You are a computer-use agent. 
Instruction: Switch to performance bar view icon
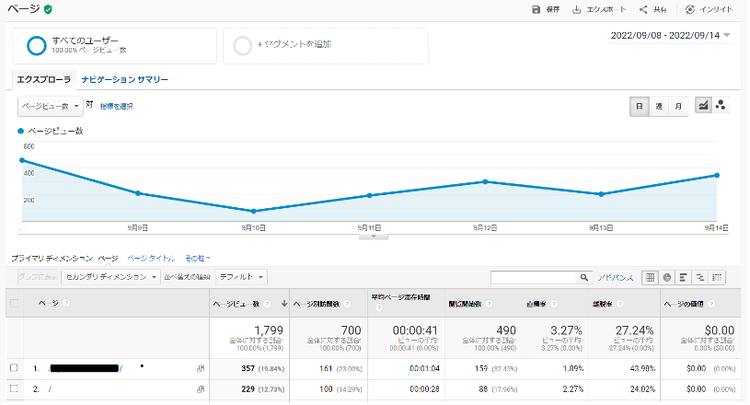[684, 277]
